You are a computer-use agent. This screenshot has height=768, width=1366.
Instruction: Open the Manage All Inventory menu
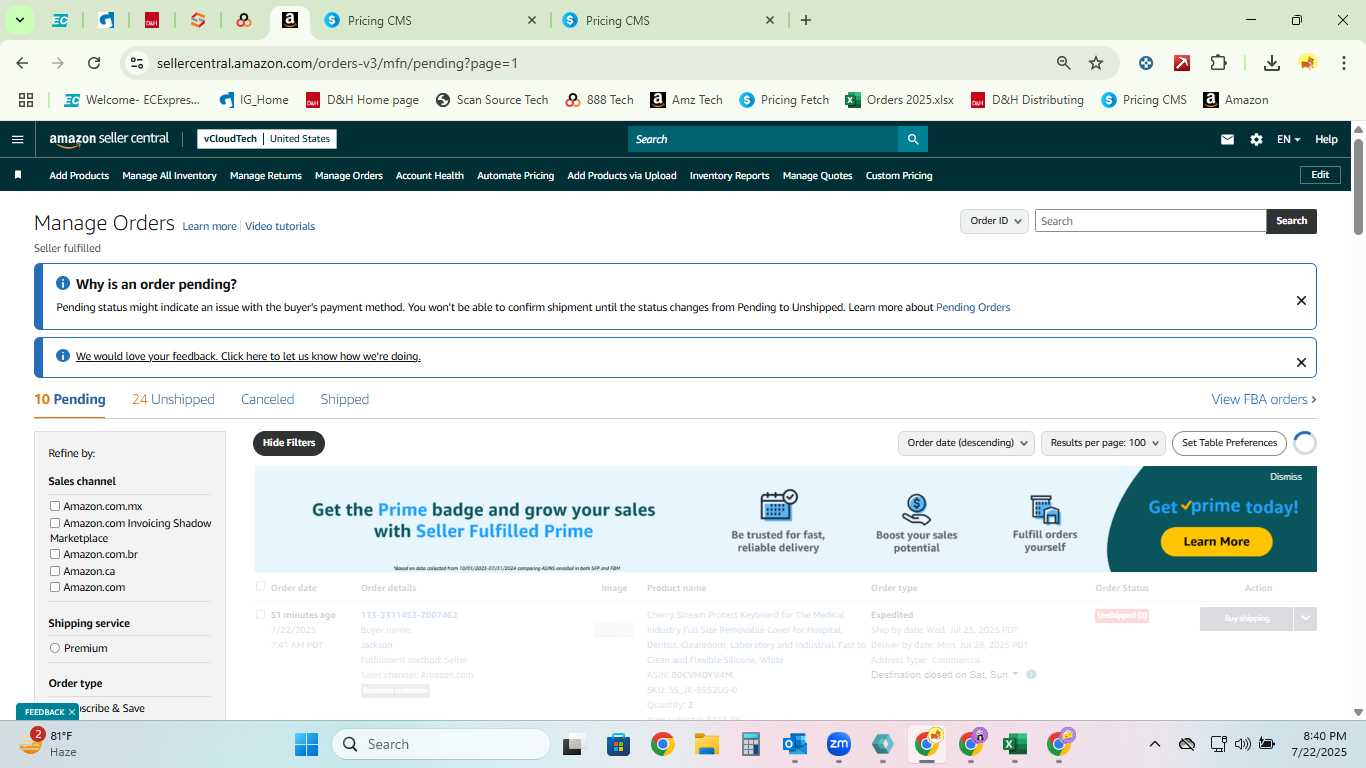tap(169, 175)
